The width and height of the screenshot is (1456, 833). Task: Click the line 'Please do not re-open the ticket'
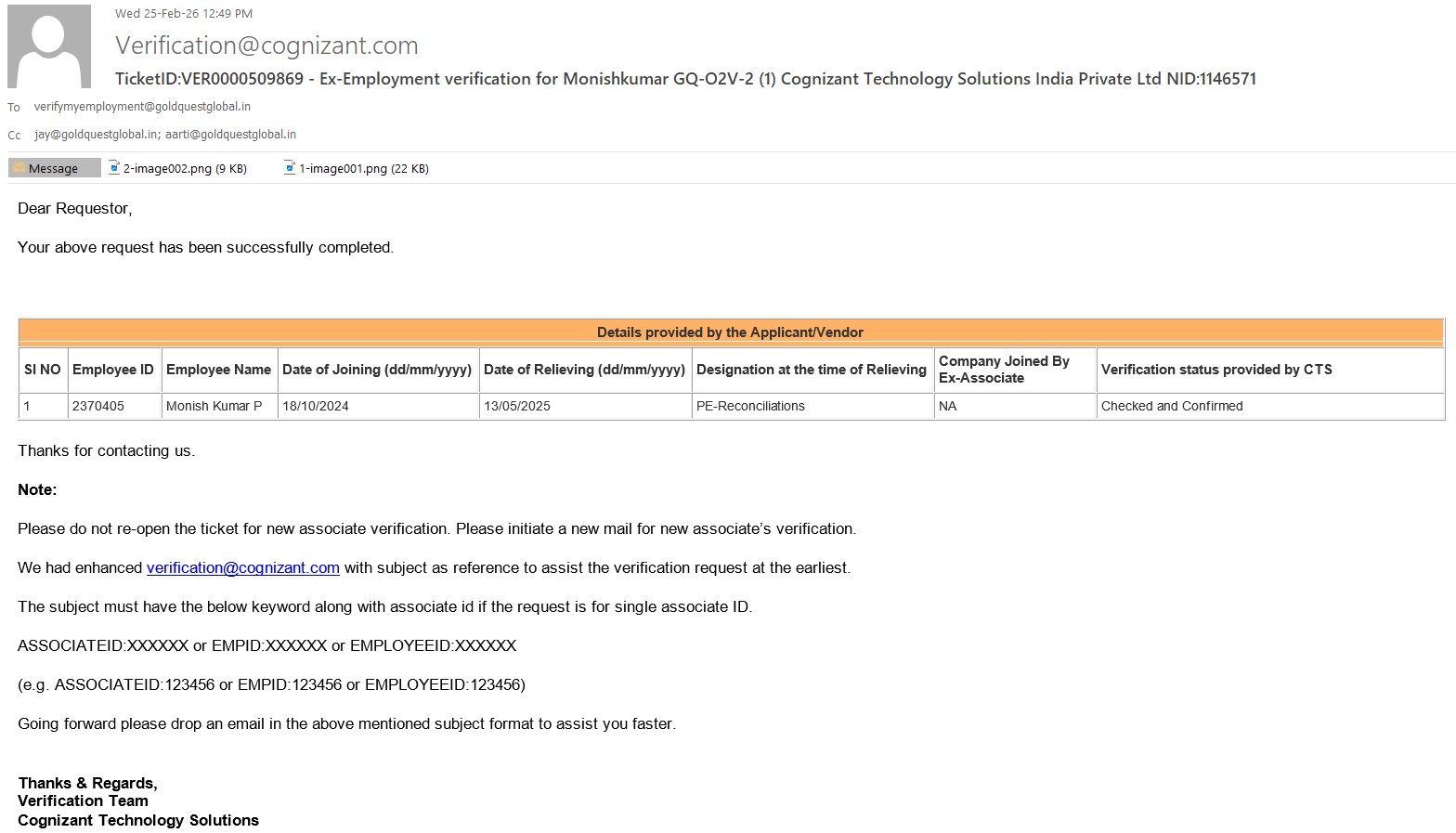click(437, 529)
